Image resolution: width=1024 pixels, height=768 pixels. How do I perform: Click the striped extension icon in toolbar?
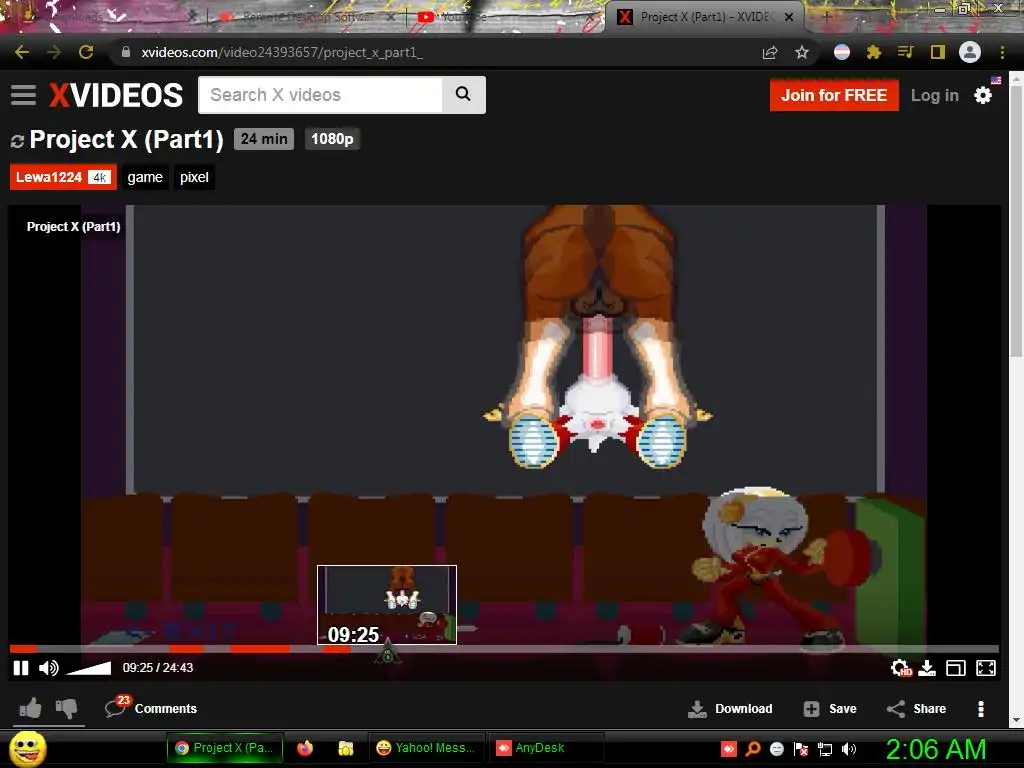[x=842, y=52]
